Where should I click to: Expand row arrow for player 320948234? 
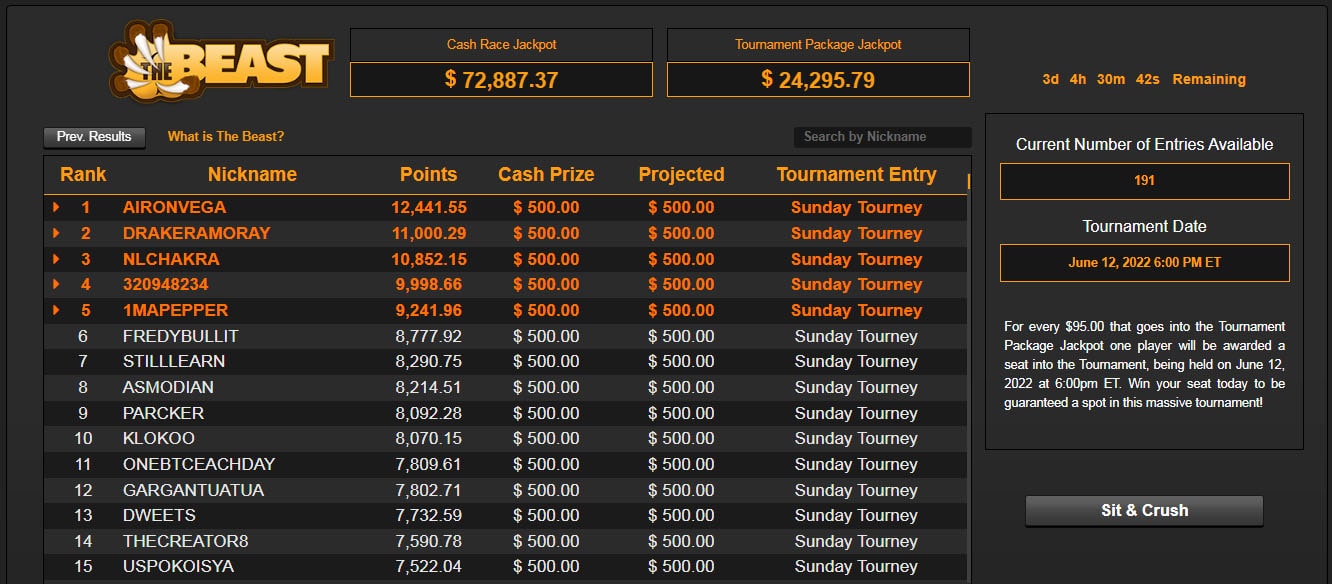(x=56, y=284)
